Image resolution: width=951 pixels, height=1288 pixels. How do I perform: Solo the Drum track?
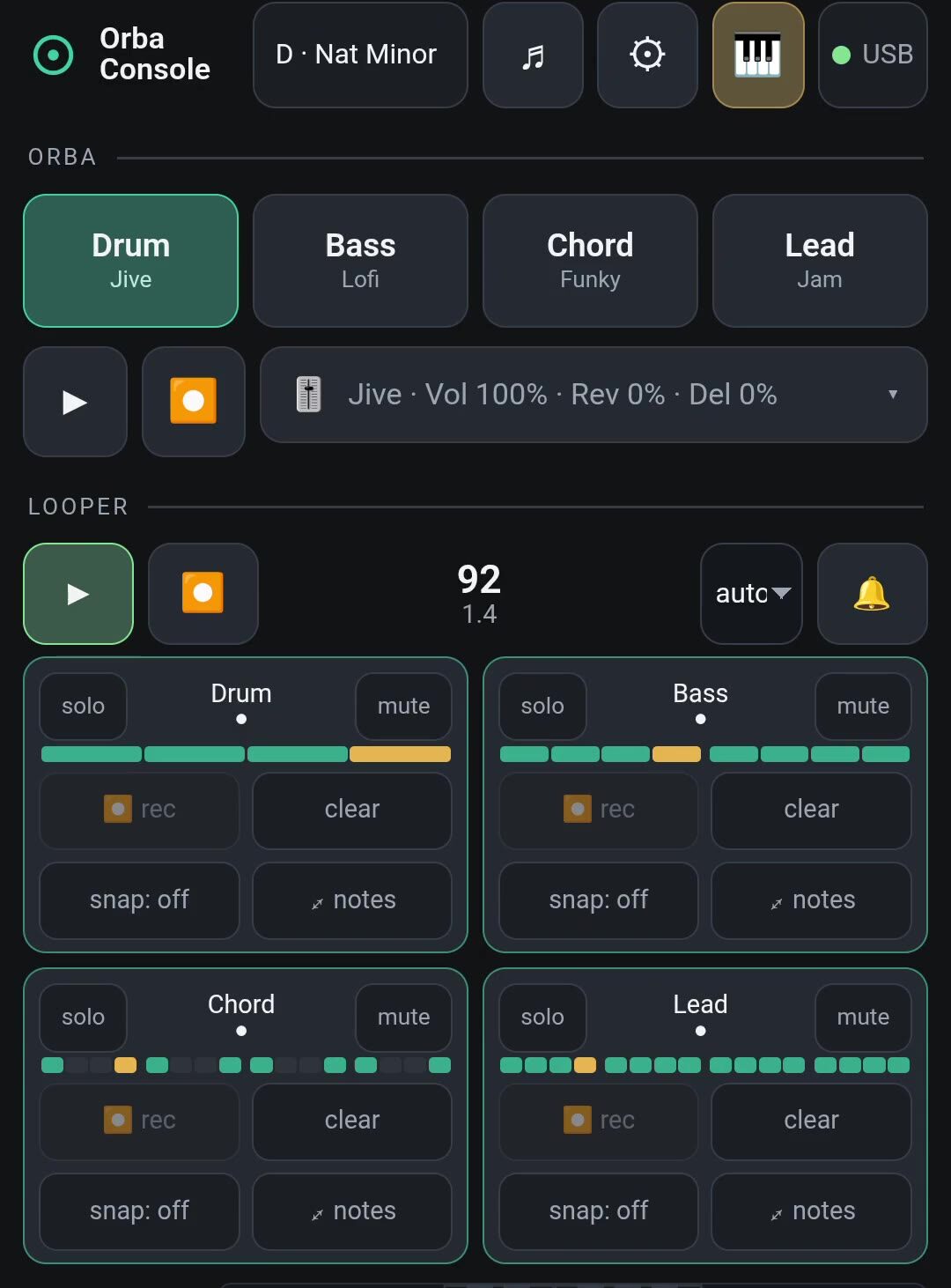[x=84, y=707]
